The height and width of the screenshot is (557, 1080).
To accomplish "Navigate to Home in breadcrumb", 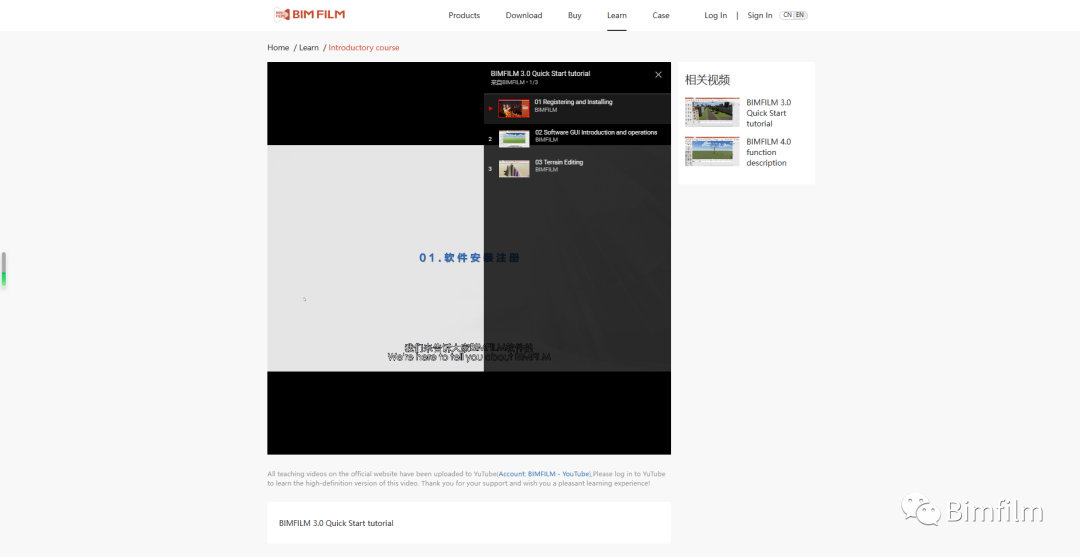I will tap(278, 48).
